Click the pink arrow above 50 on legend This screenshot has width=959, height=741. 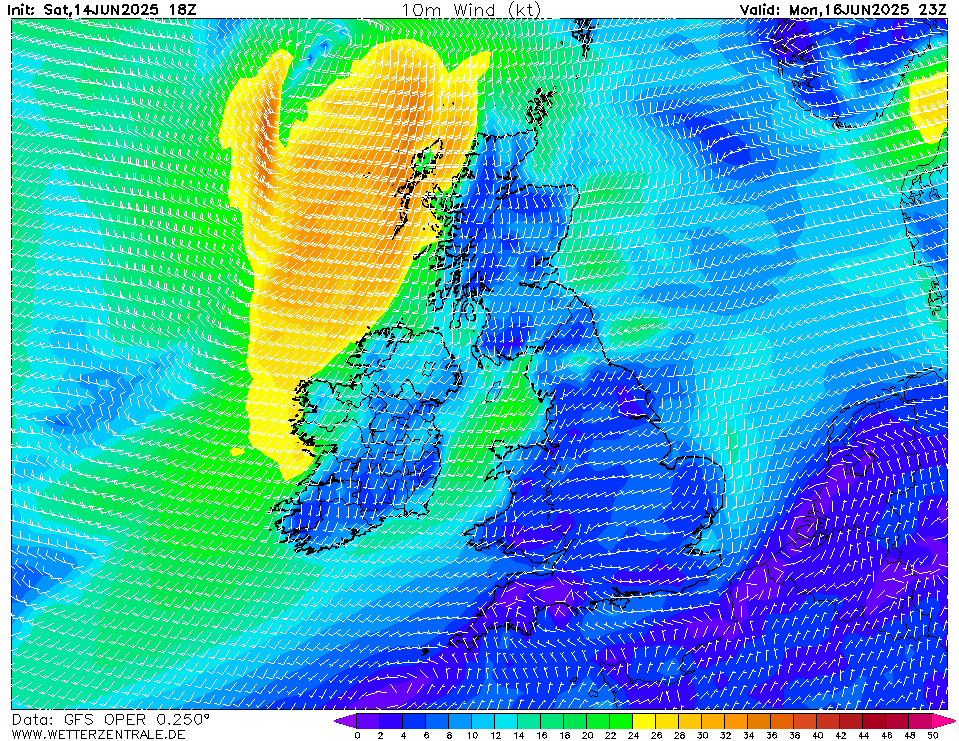(943, 721)
